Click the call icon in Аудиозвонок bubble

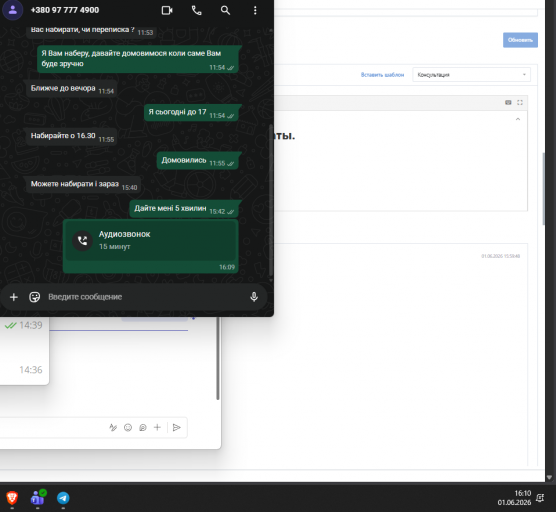[83, 241]
